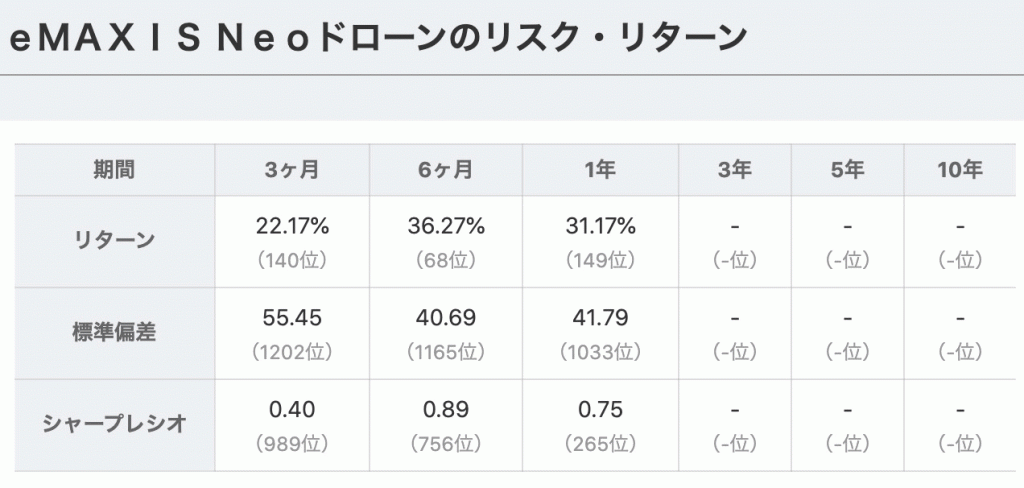Select the 1年 column header
Screen dimensions: 1024x488
tap(600, 170)
